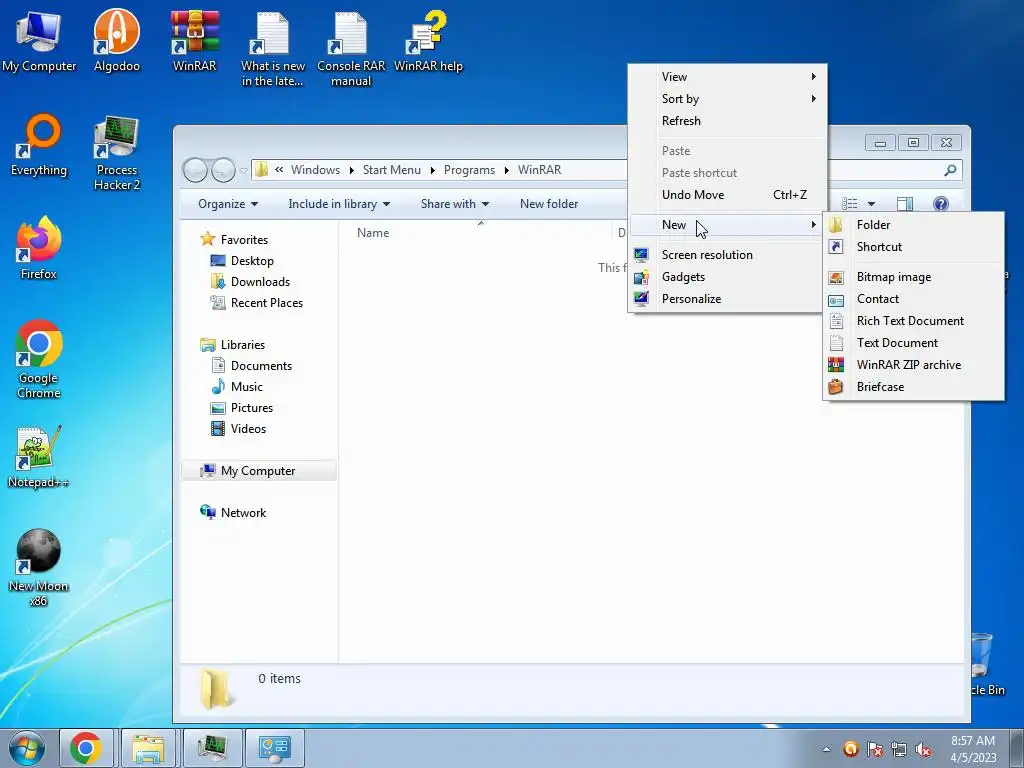Open the Videos library
Viewport: 1024px width, 768px height.
pyautogui.click(x=238, y=428)
